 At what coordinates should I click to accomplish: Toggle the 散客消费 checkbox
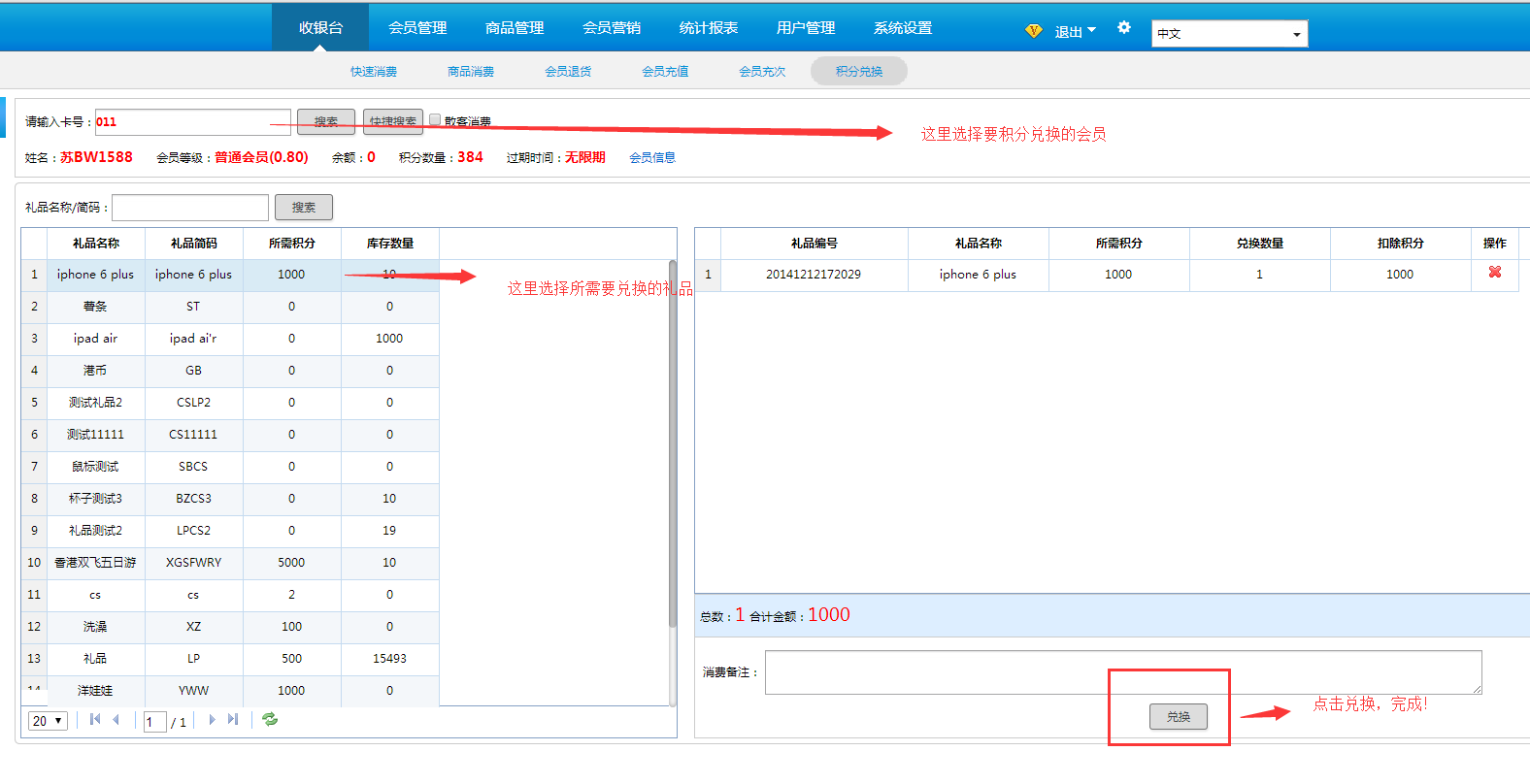[435, 120]
